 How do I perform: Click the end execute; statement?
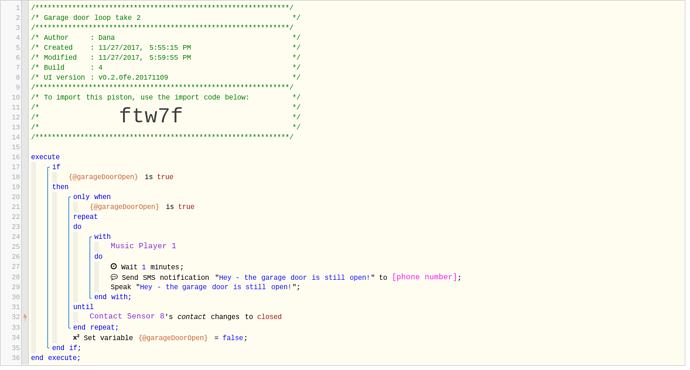point(55,358)
